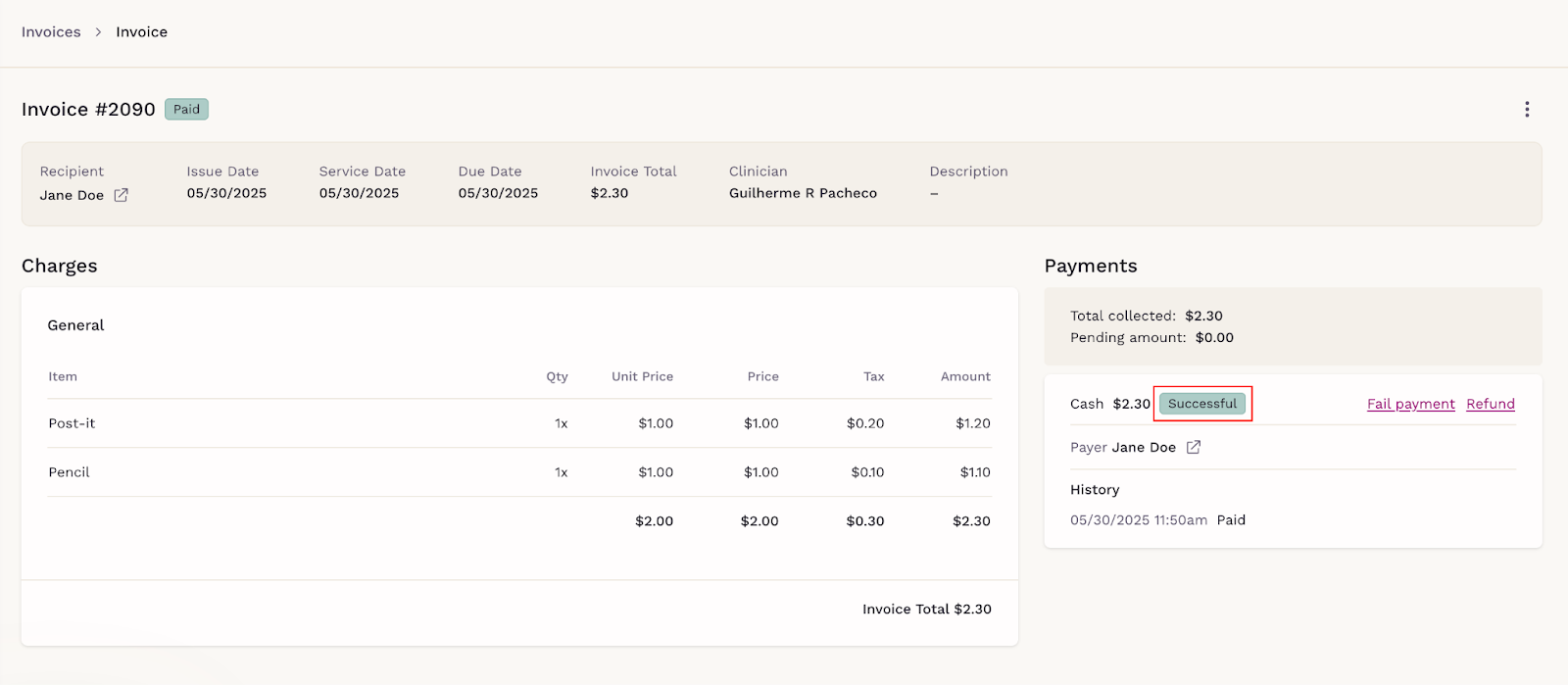1568x685 pixels.
Task: Click Invoice Total $2.30 at the Charges footer
Action: [x=927, y=610]
